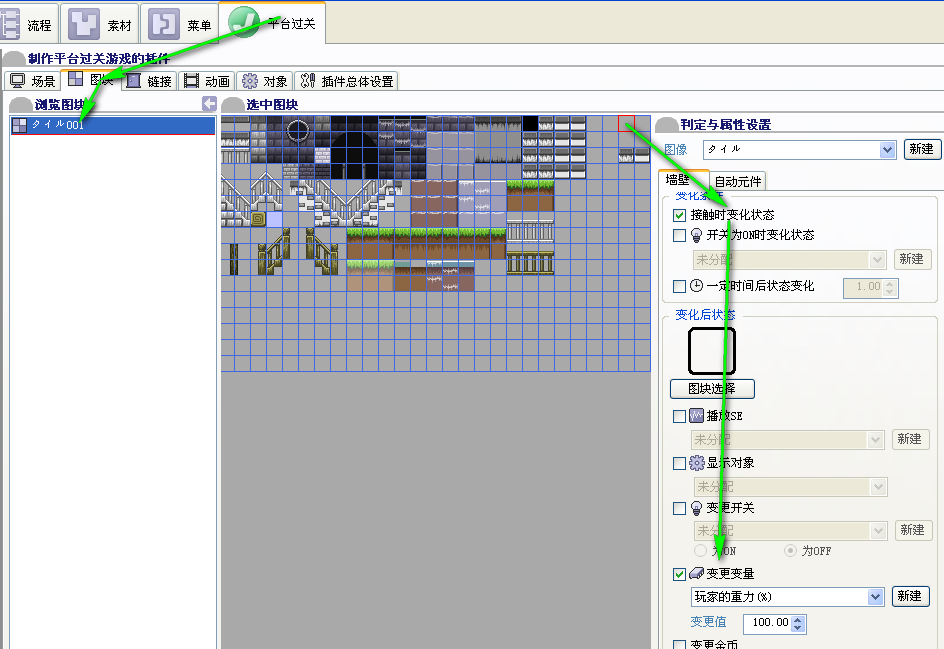This screenshot has width=944, height=649.
Task: Click the waveform icon beside 播放SE
Action: [x=696, y=416]
